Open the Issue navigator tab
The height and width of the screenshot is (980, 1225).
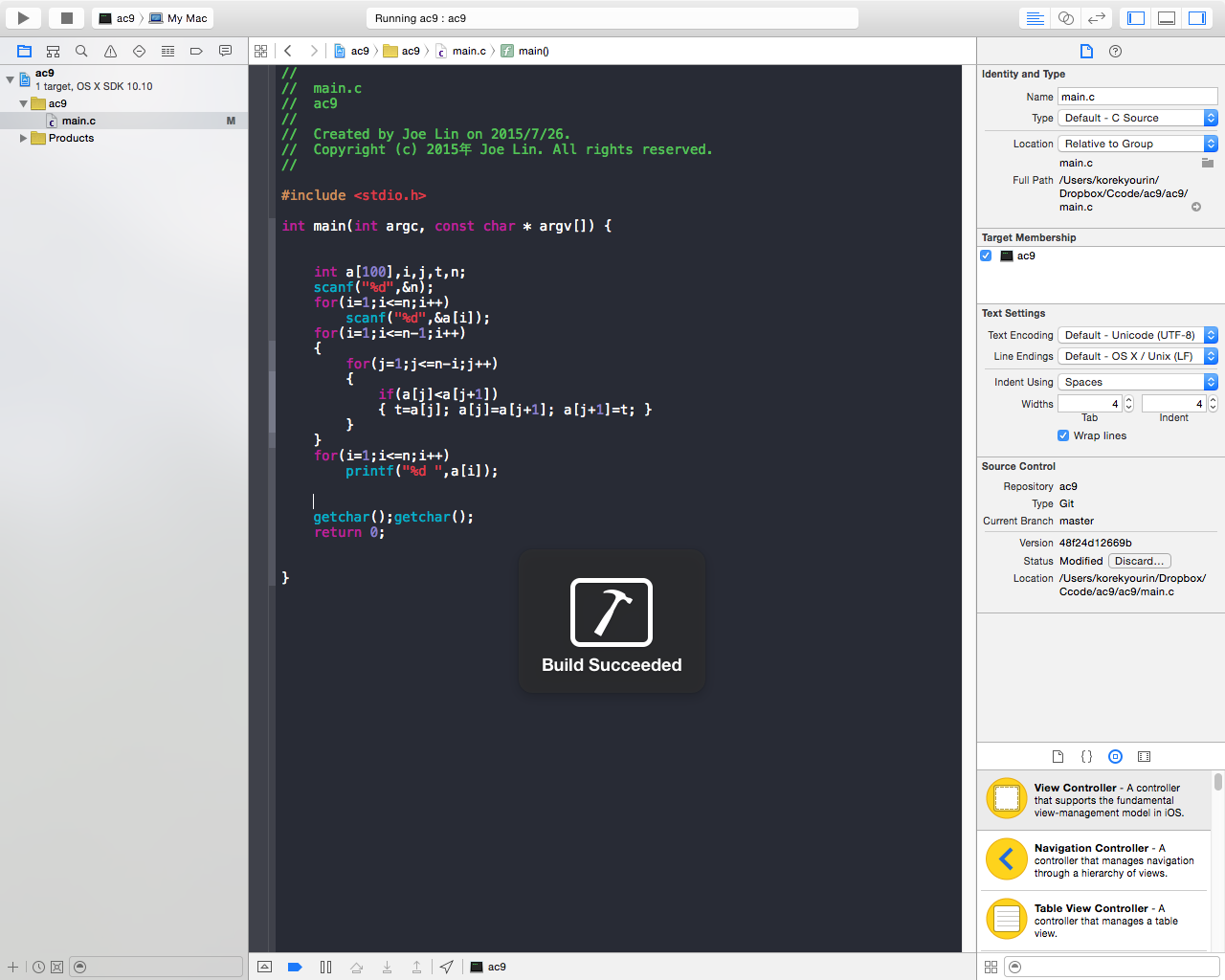(x=110, y=51)
